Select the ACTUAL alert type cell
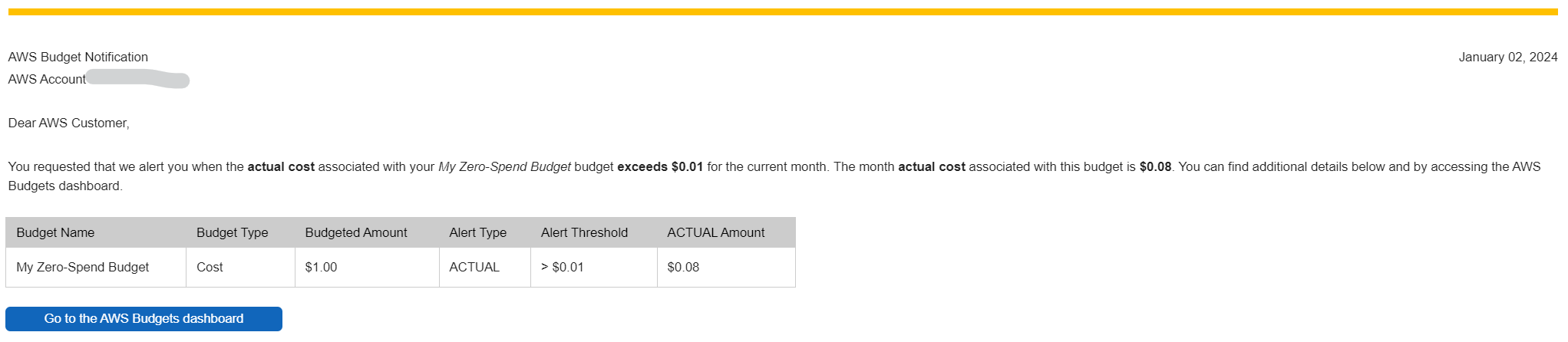This screenshot has height=342, width=1568. point(474,268)
